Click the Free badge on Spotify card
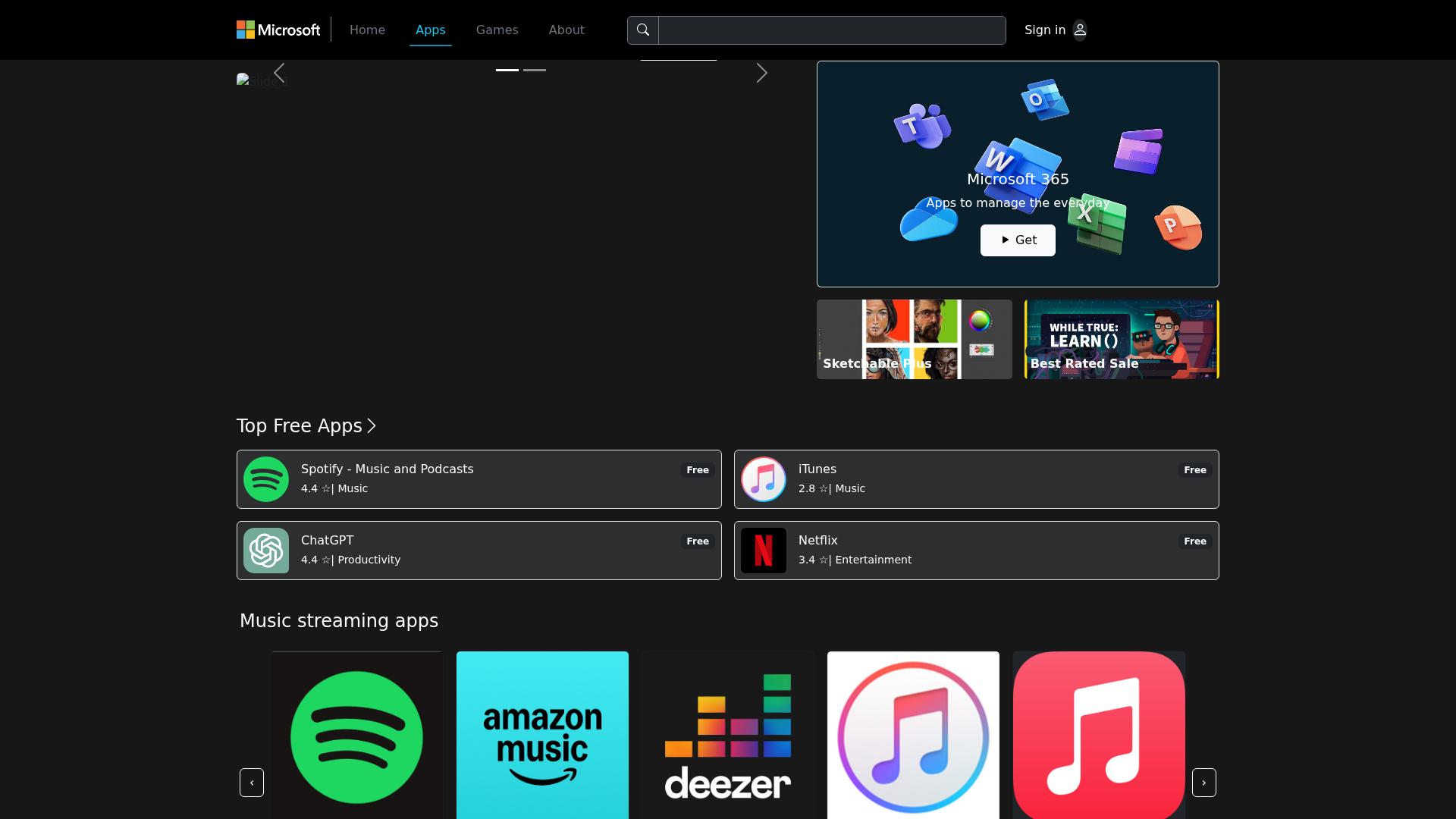The height and width of the screenshot is (819, 1456). click(x=697, y=470)
